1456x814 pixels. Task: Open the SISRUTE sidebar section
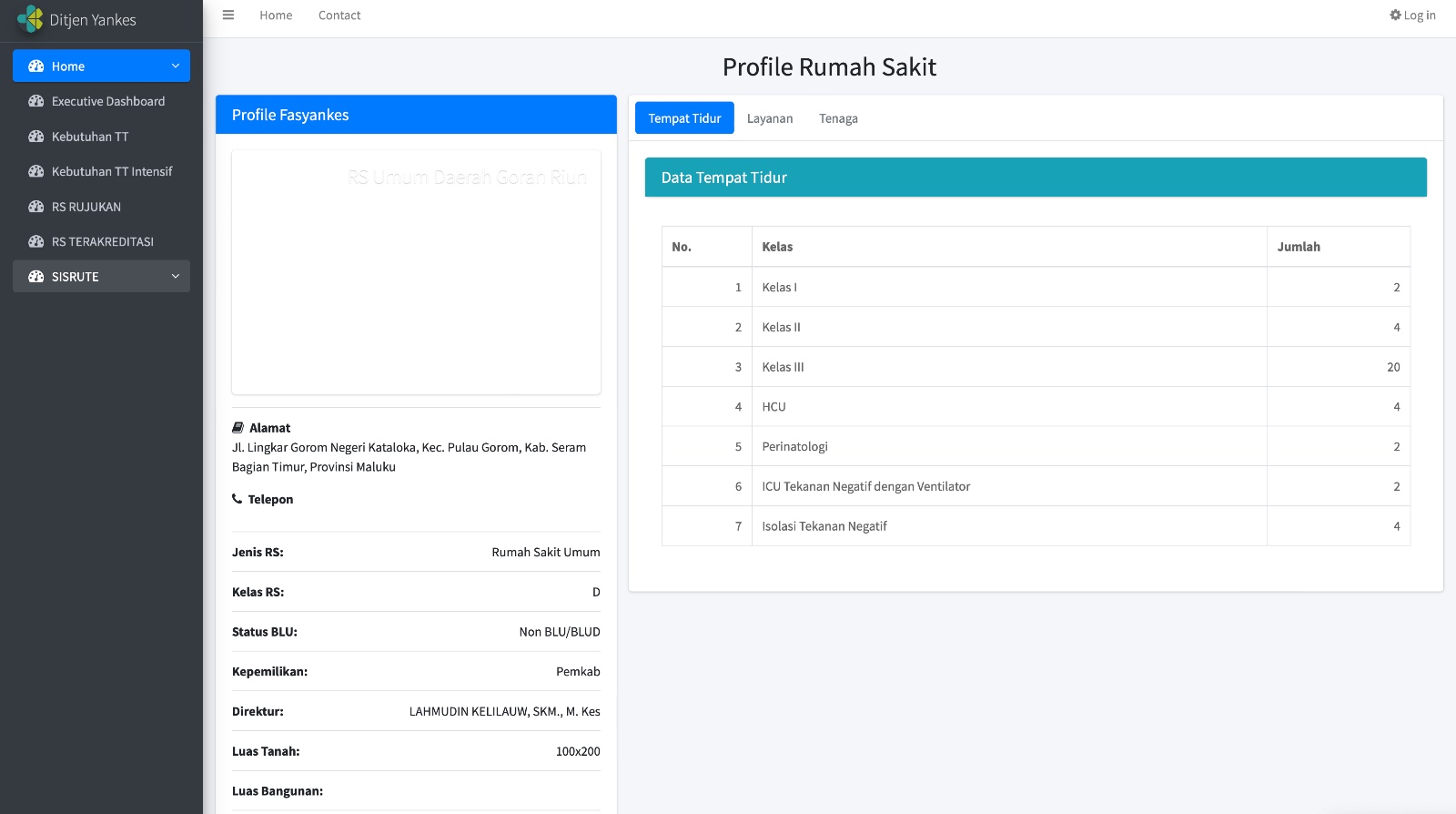tap(76, 277)
